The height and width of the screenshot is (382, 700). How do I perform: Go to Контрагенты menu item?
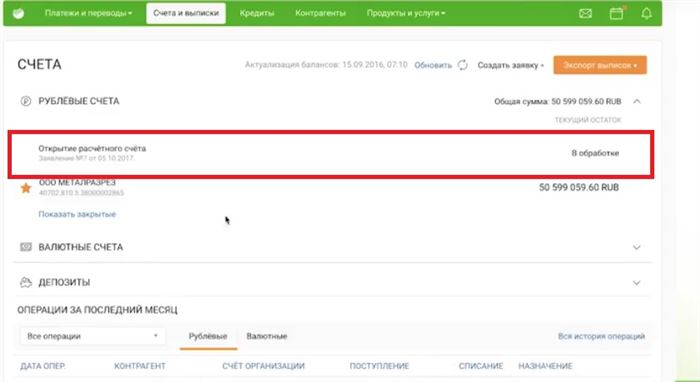pos(320,13)
